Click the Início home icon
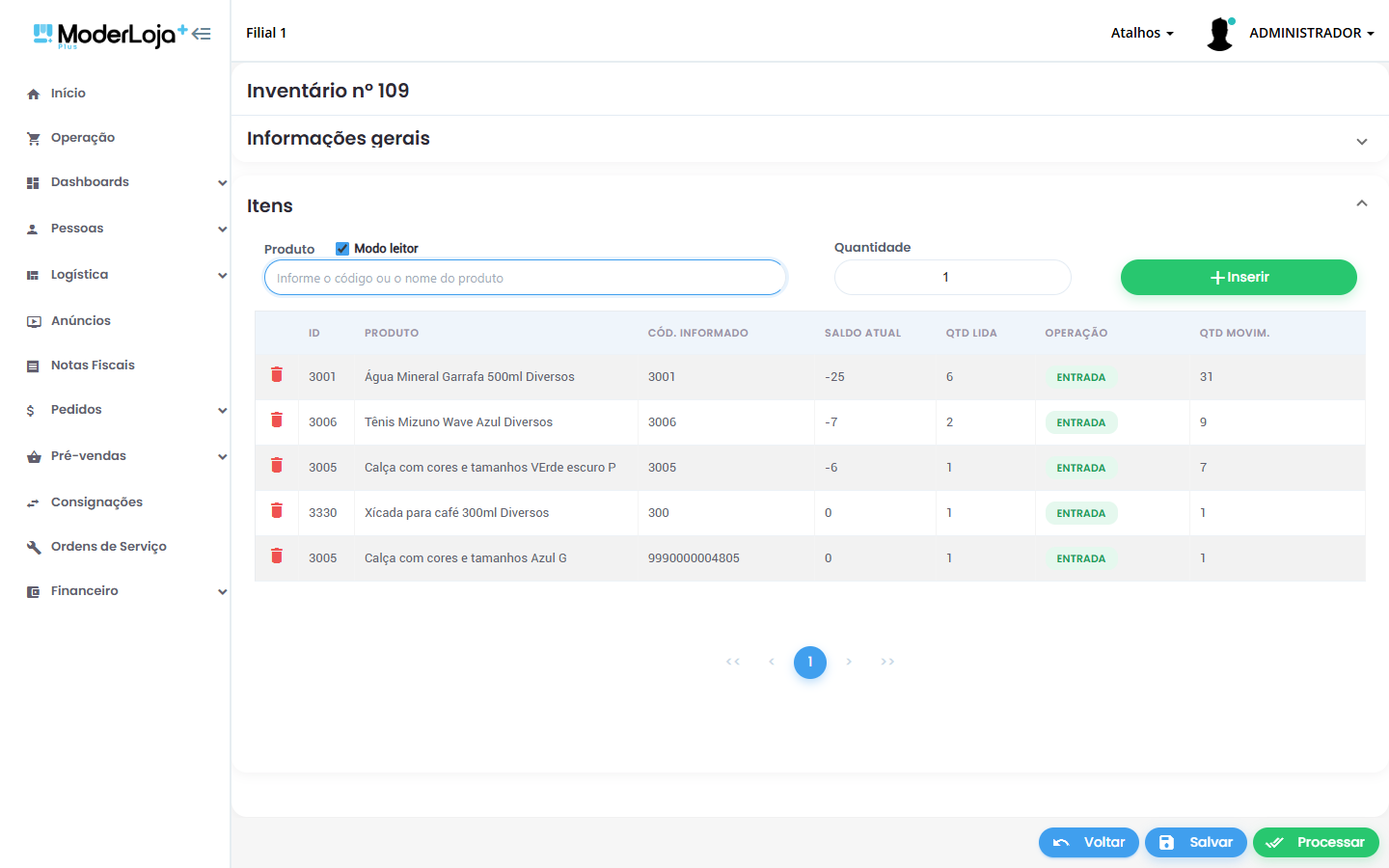This screenshot has height=868, width=1389. coord(34,94)
